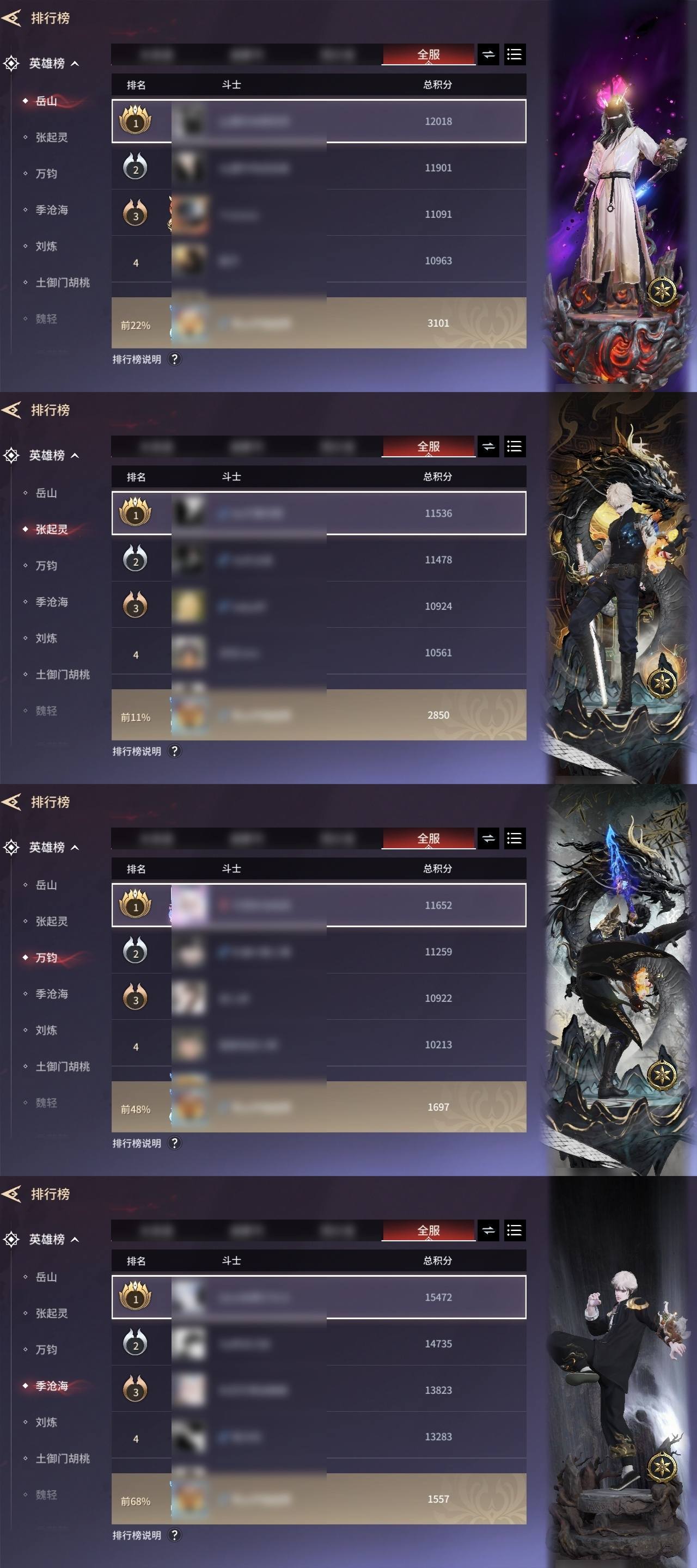
Task: Click the silver rank 2 medal beside score 11478
Action: 135,560
